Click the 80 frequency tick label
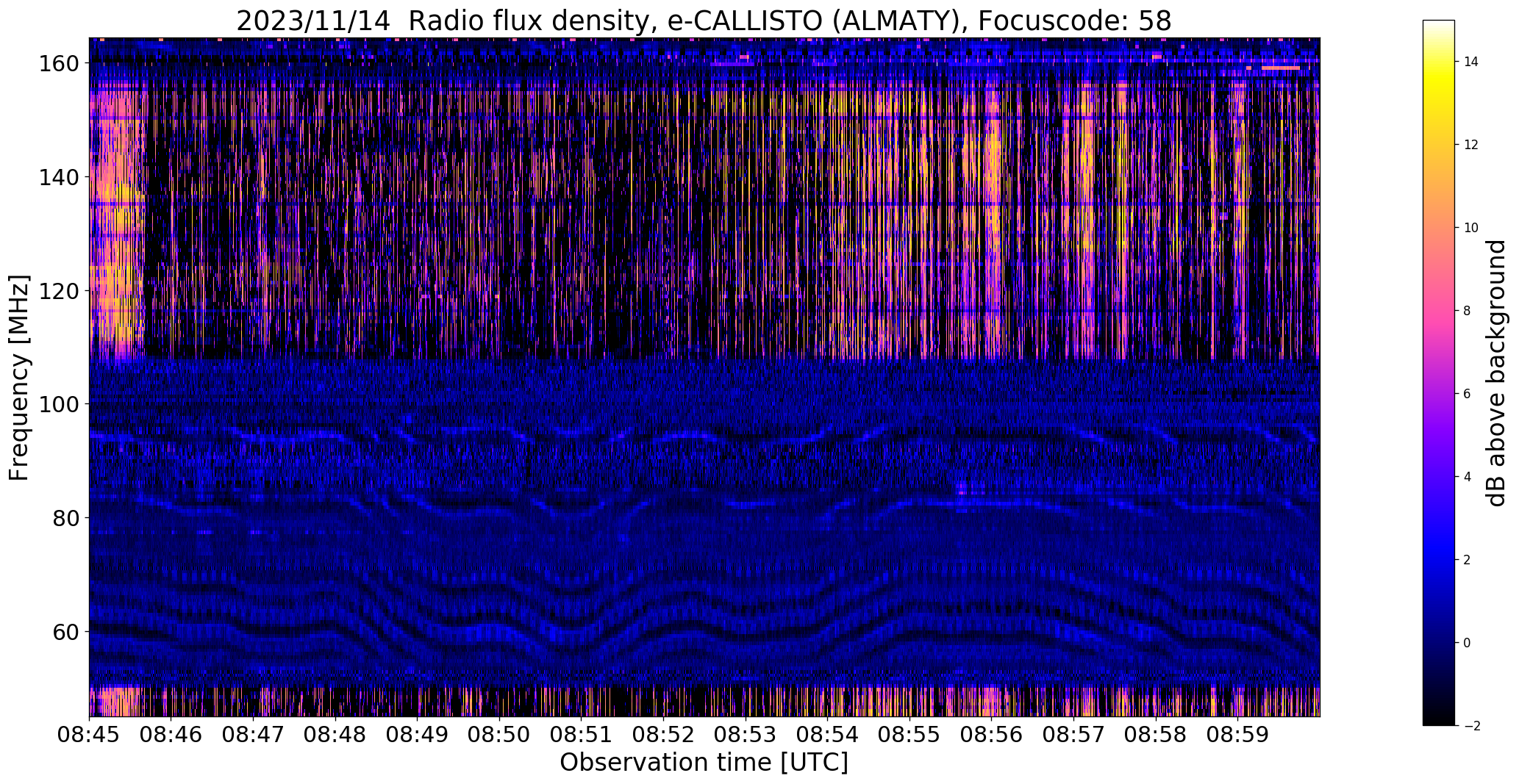The image size is (1519, 784). pos(65,518)
